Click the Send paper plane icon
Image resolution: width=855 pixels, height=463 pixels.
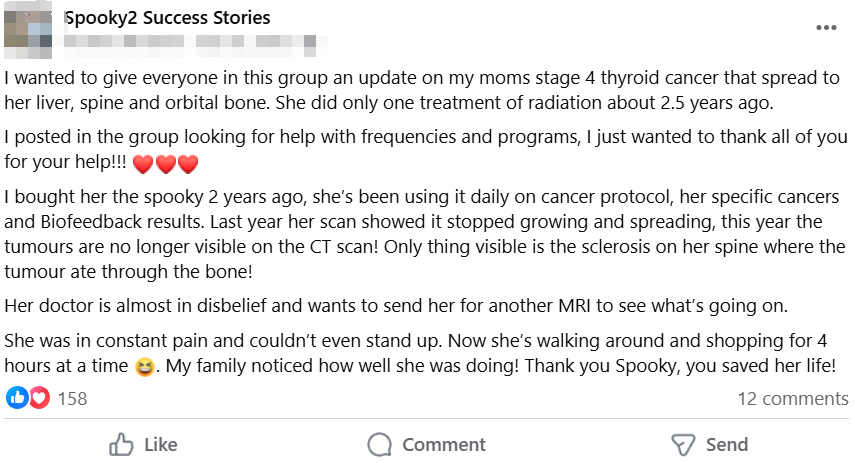[683, 445]
